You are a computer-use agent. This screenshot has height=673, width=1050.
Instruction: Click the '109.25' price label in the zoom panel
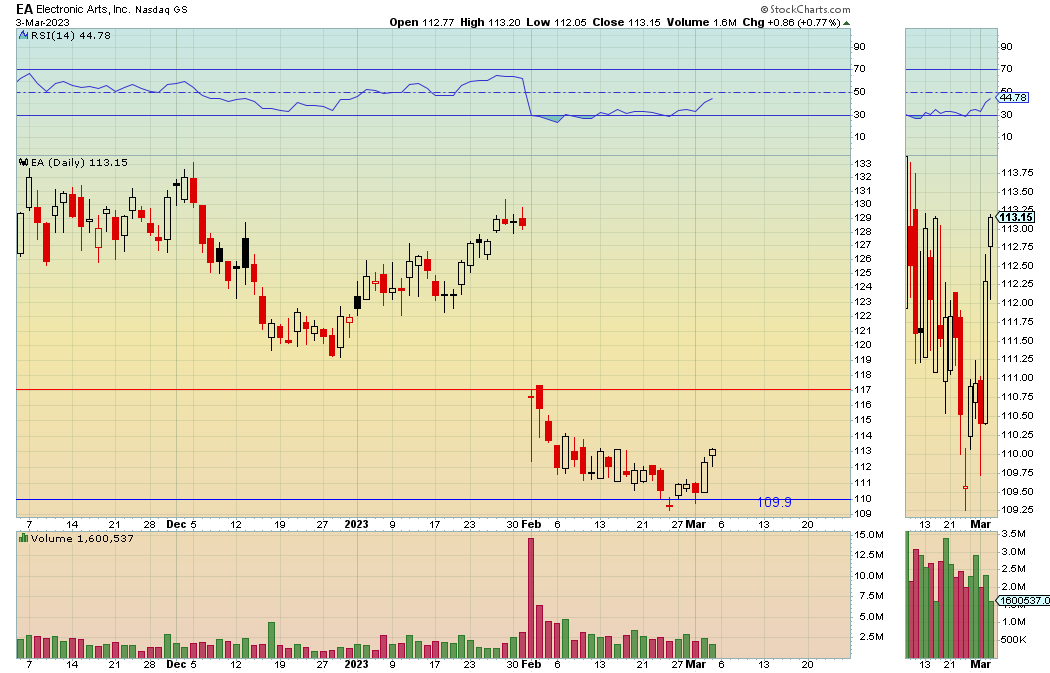[1017, 509]
